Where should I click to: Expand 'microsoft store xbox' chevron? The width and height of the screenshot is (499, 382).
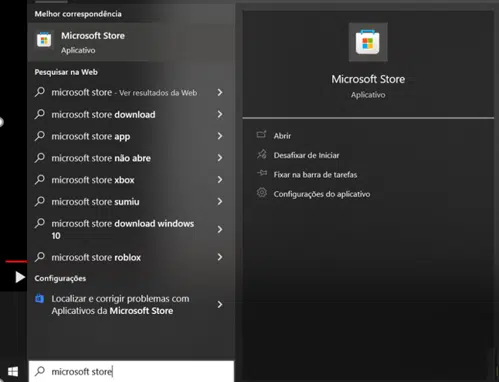[220, 180]
